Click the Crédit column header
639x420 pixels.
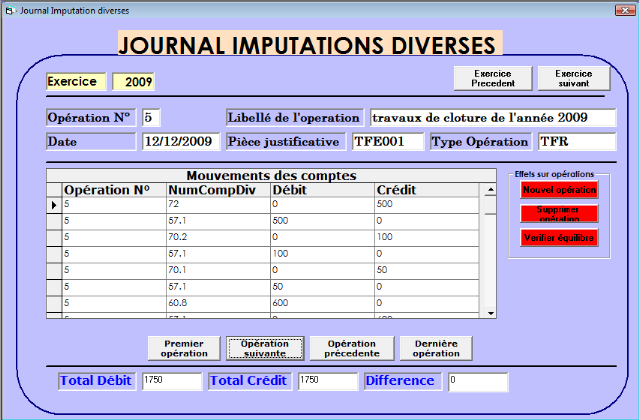[x=427, y=190]
